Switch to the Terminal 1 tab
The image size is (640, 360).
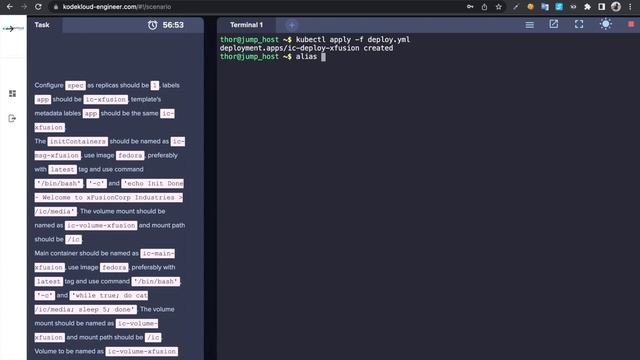(246, 25)
